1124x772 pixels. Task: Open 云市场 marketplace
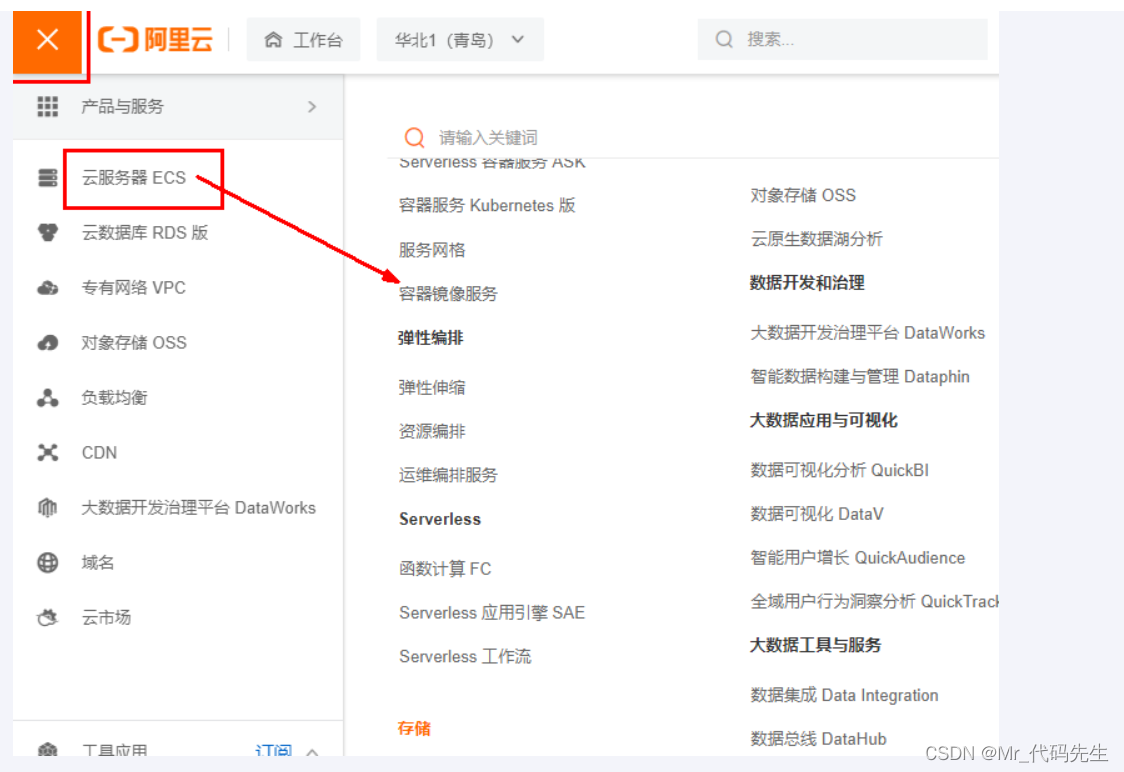coord(106,618)
